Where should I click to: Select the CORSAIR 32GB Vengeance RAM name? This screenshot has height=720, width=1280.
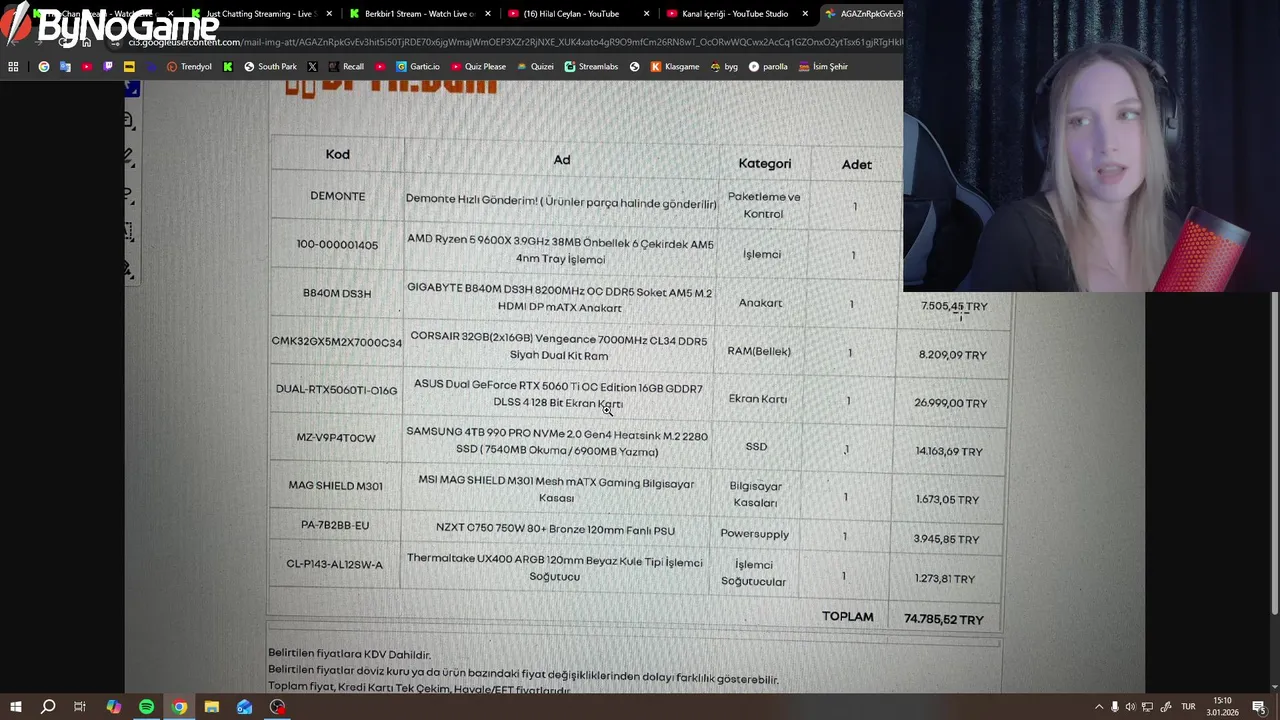tap(558, 346)
